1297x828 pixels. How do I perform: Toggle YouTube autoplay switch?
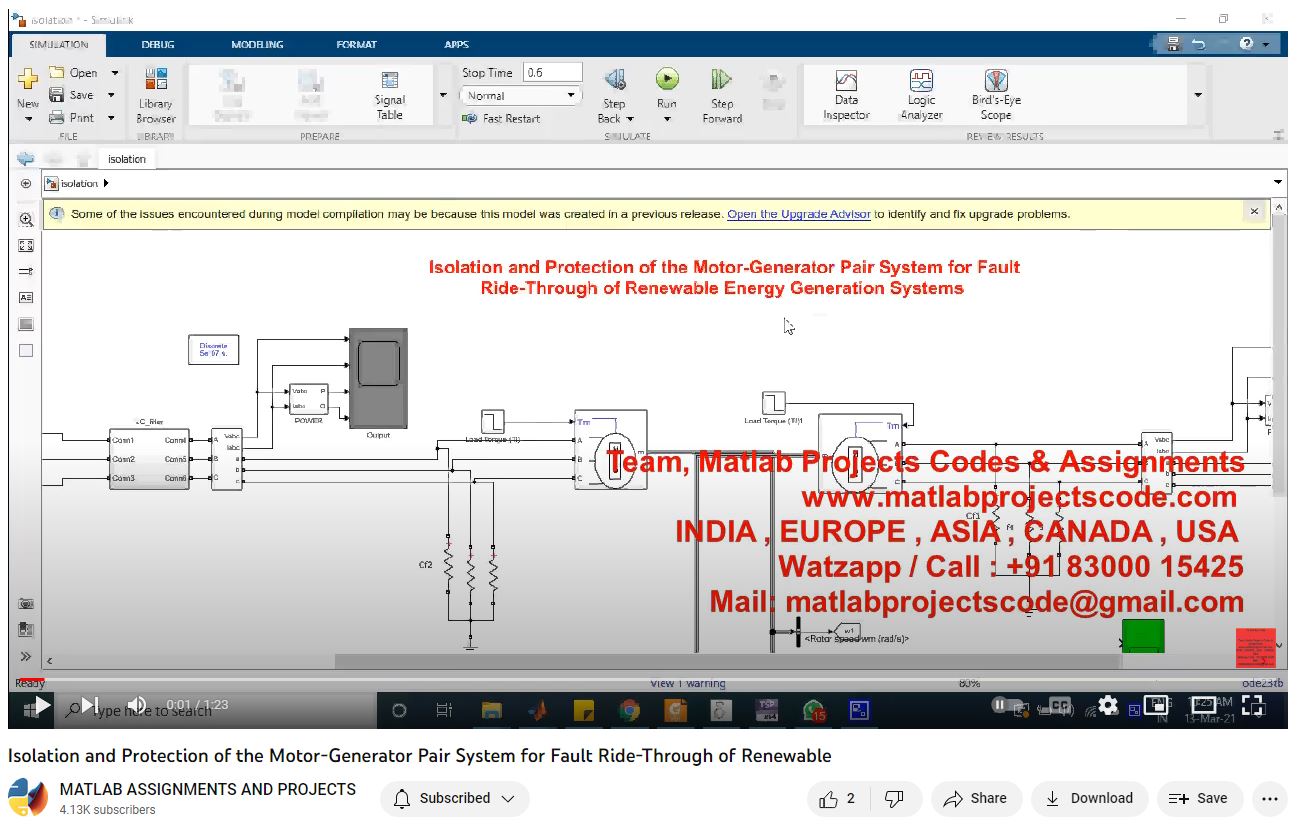tap(1009, 705)
